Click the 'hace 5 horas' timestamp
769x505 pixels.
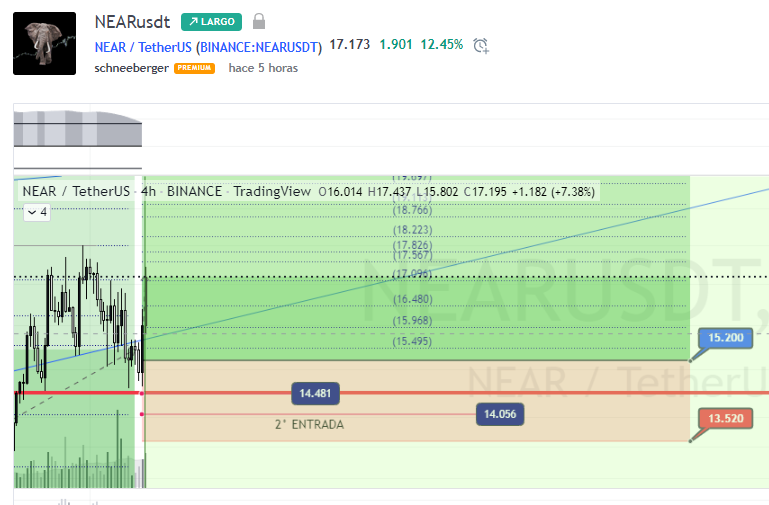coord(263,68)
